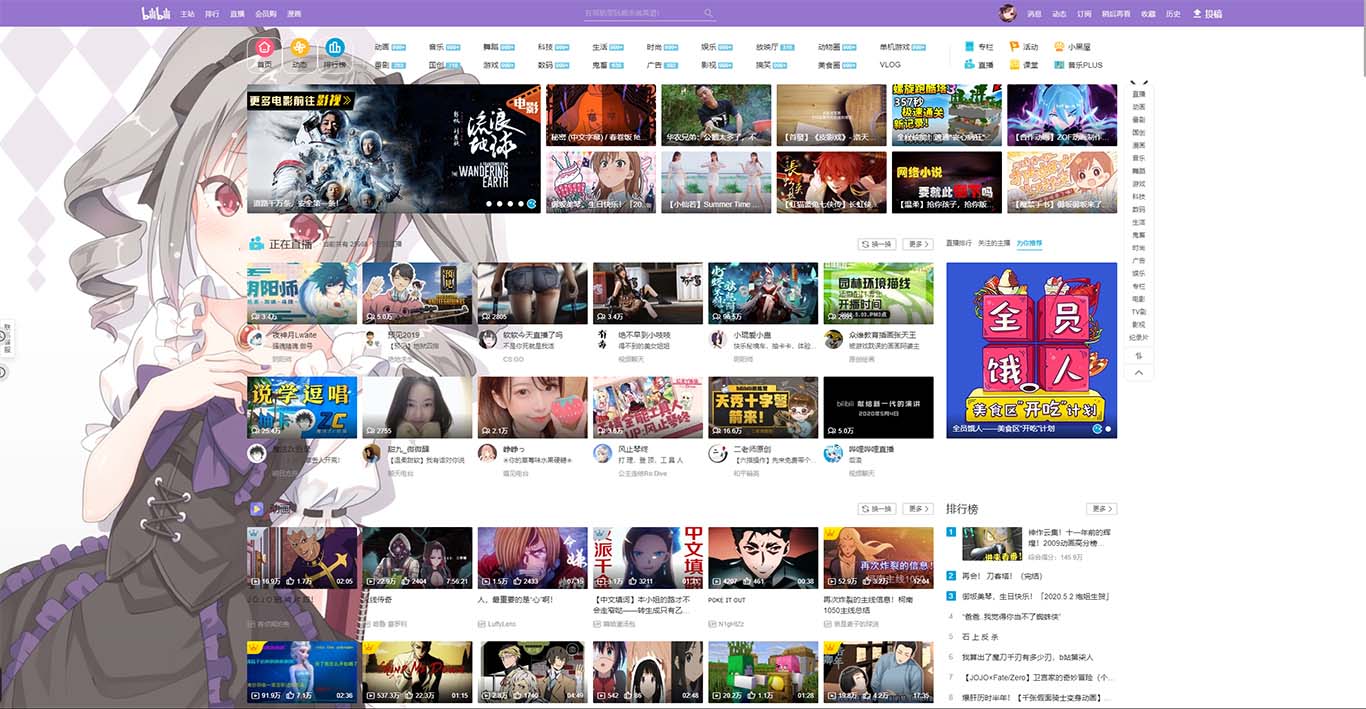Switch to the 关注的主播 tab

pyautogui.click(x=994, y=243)
